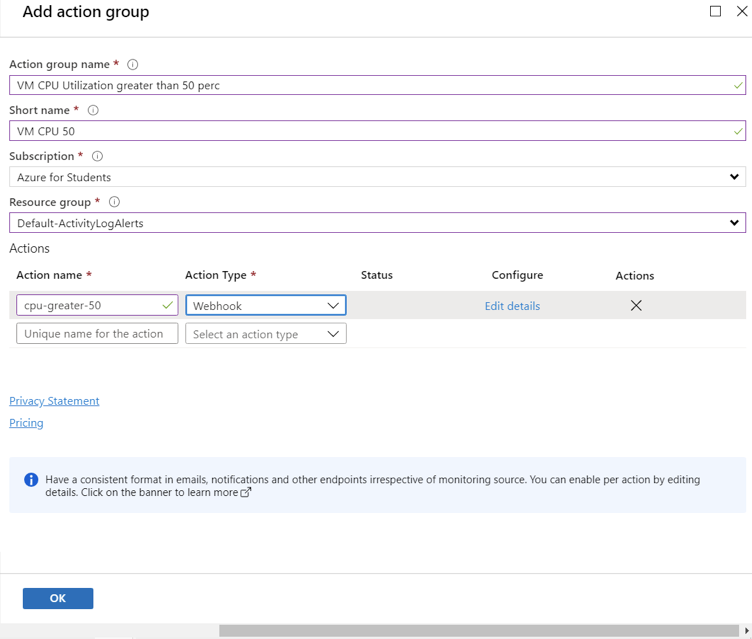Open the Pricing link
Image resolution: width=752 pixels, height=639 pixels.
pyautogui.click(x=26, y=423)
